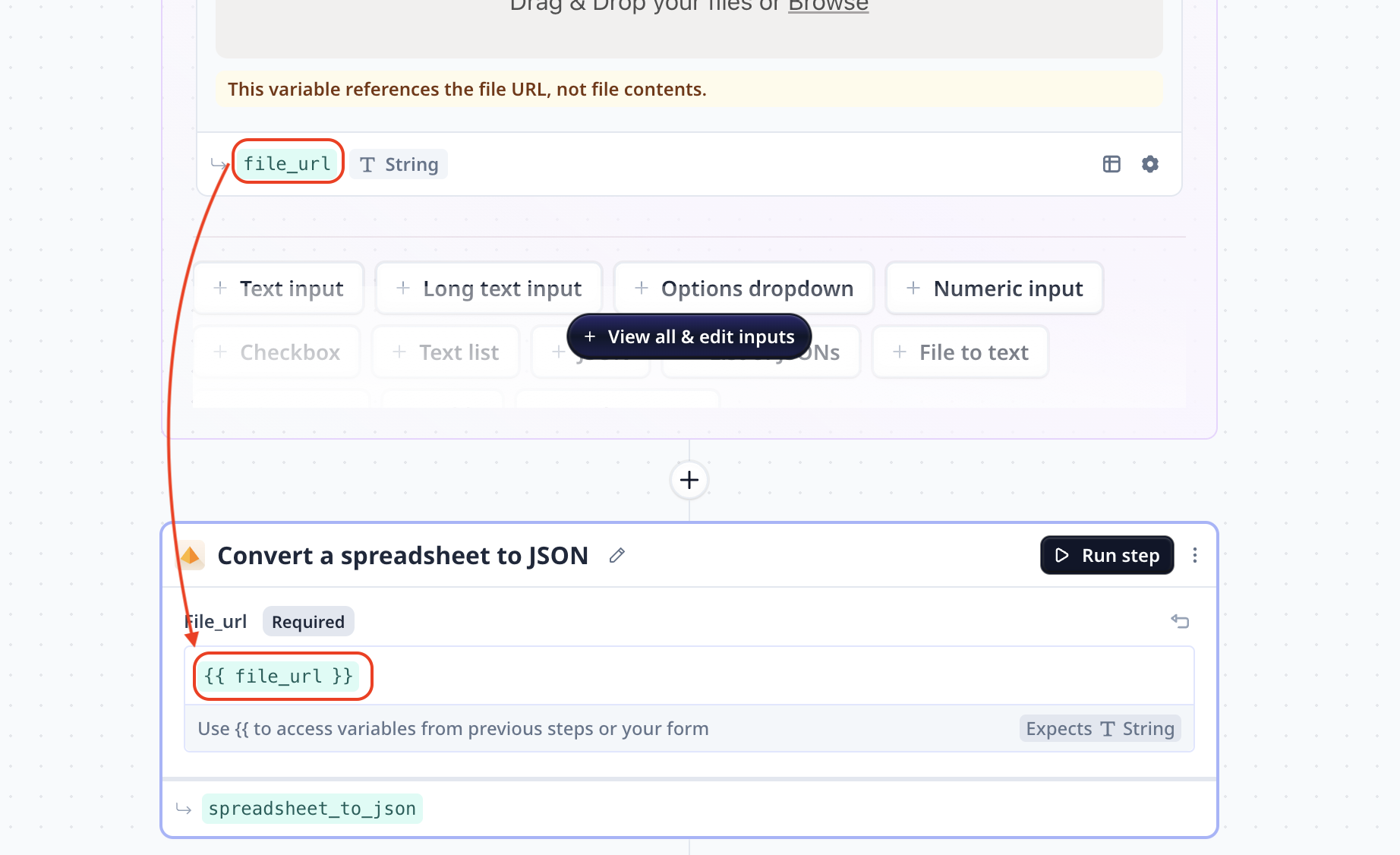
Task: Click the Run step button
Action: (x=1107, y=555)
